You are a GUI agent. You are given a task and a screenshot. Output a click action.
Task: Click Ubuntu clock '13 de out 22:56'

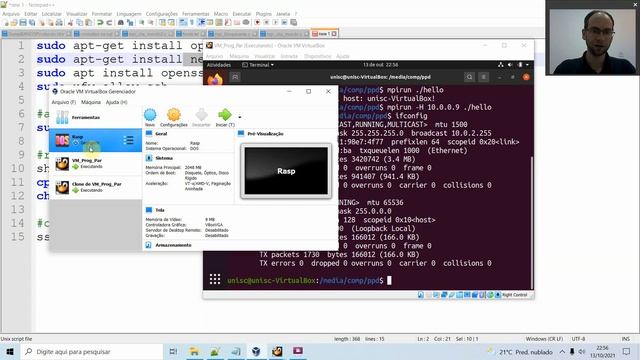pos(380,65)
